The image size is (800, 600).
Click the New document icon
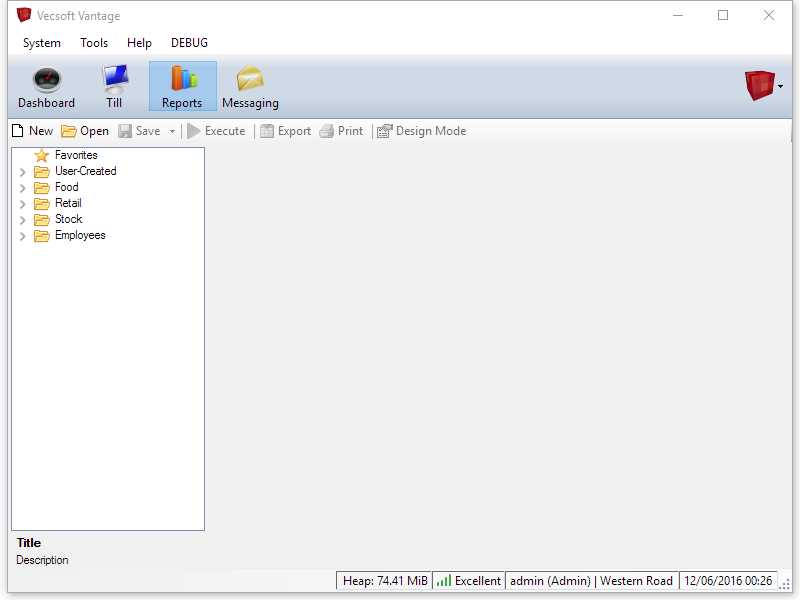(17, 131)
